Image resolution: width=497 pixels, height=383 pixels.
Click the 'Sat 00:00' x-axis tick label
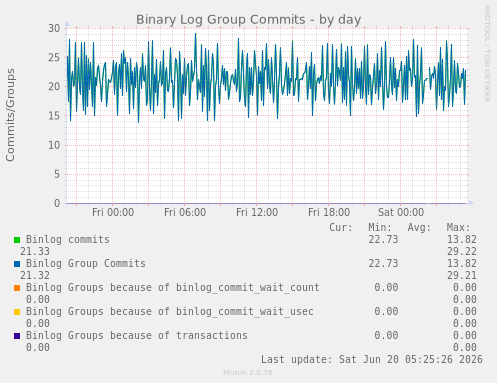(x=401, y=212)
